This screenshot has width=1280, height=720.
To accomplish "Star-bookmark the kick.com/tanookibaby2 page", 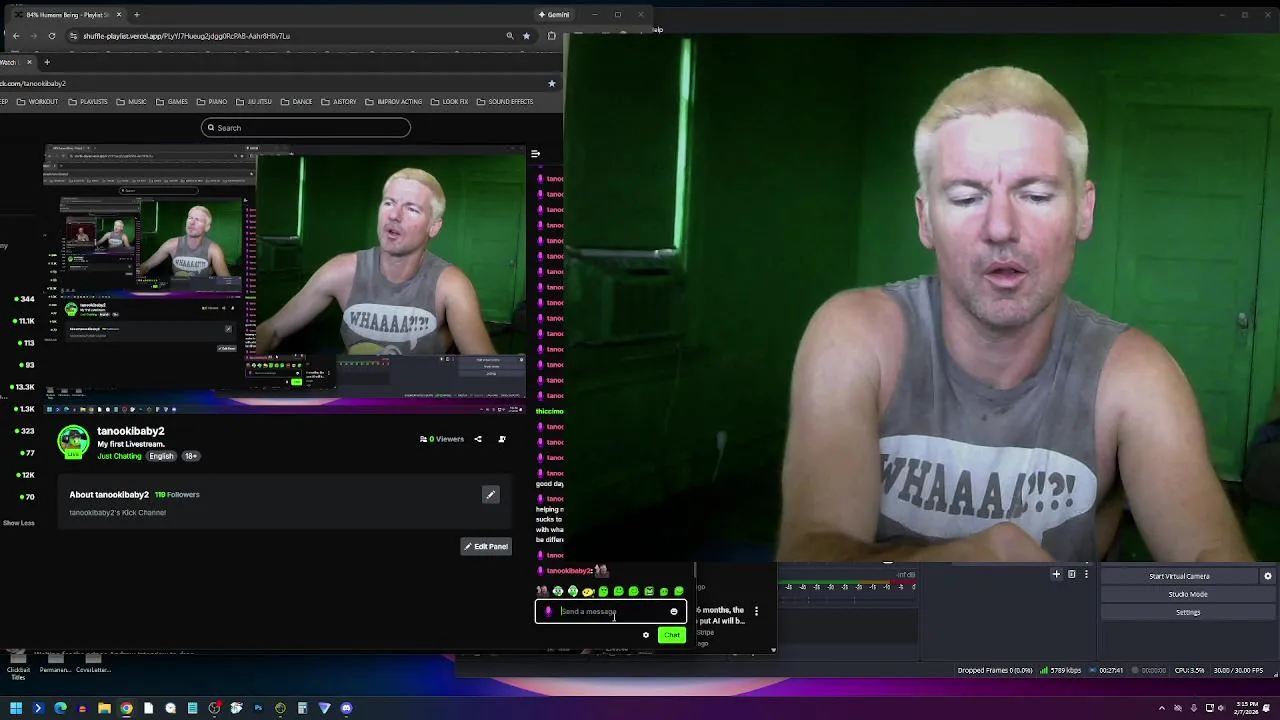I will coord(551,83).
